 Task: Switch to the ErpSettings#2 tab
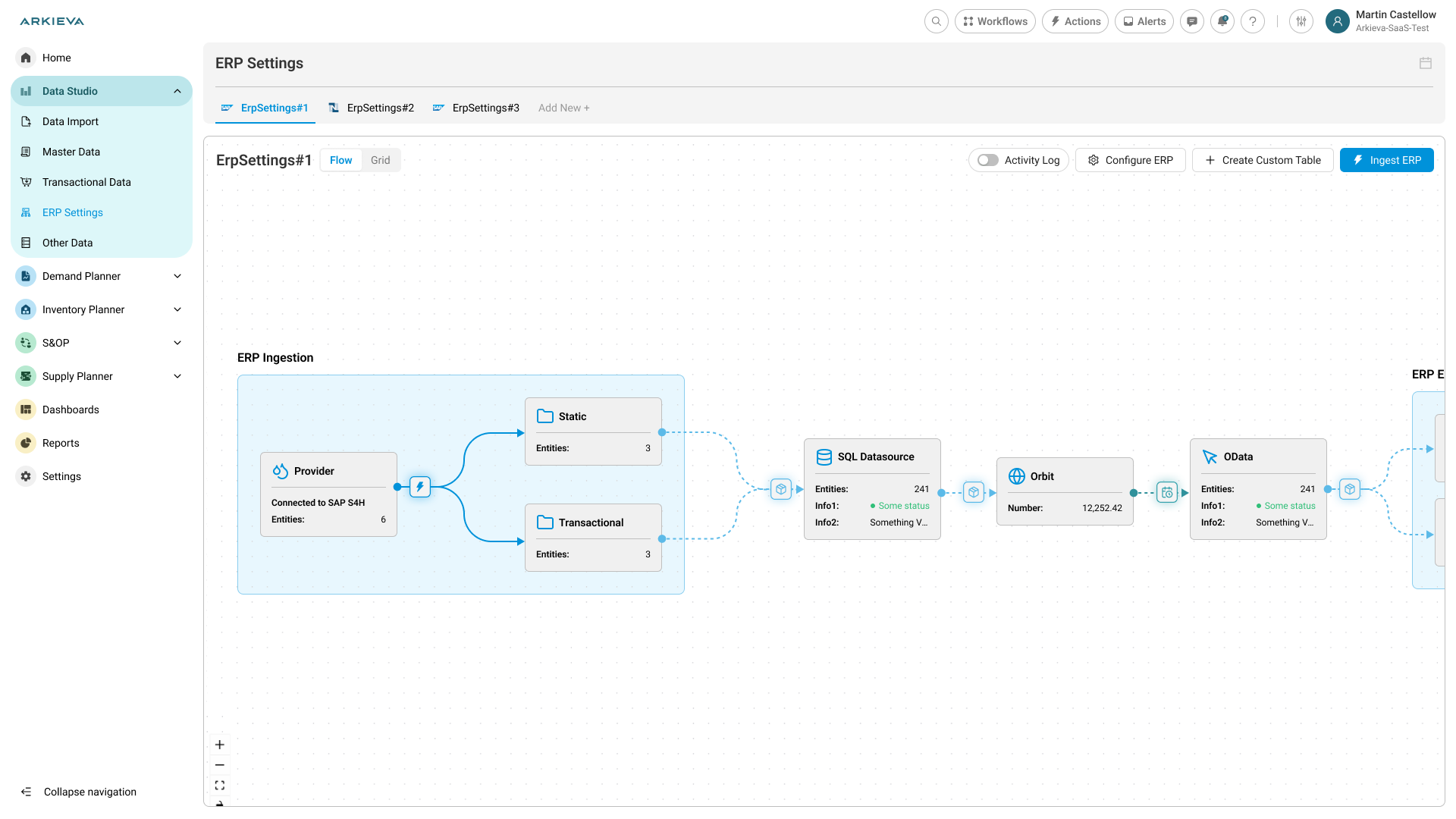(380, 108)
